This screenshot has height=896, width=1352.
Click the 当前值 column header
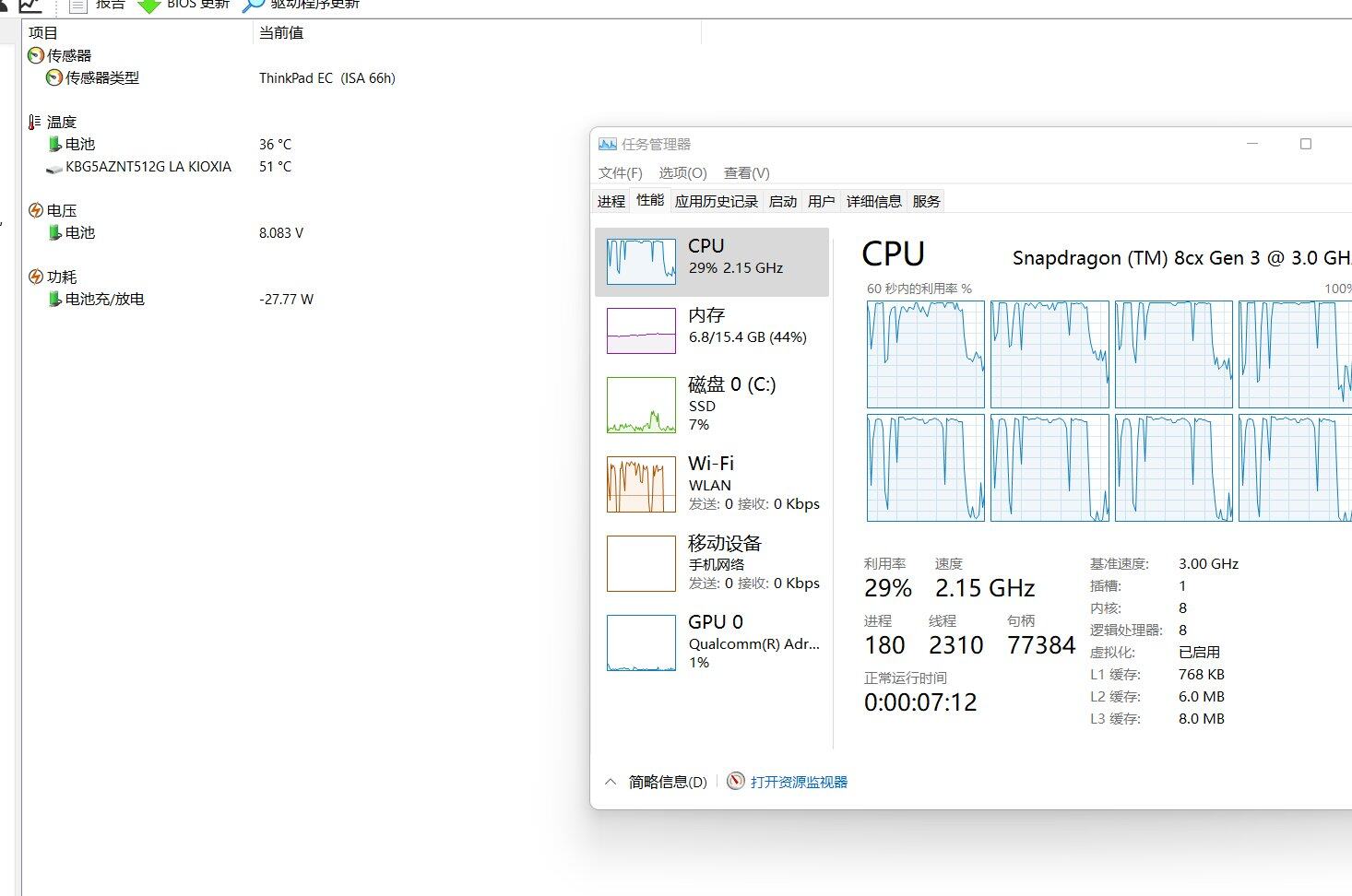(281, 33)
